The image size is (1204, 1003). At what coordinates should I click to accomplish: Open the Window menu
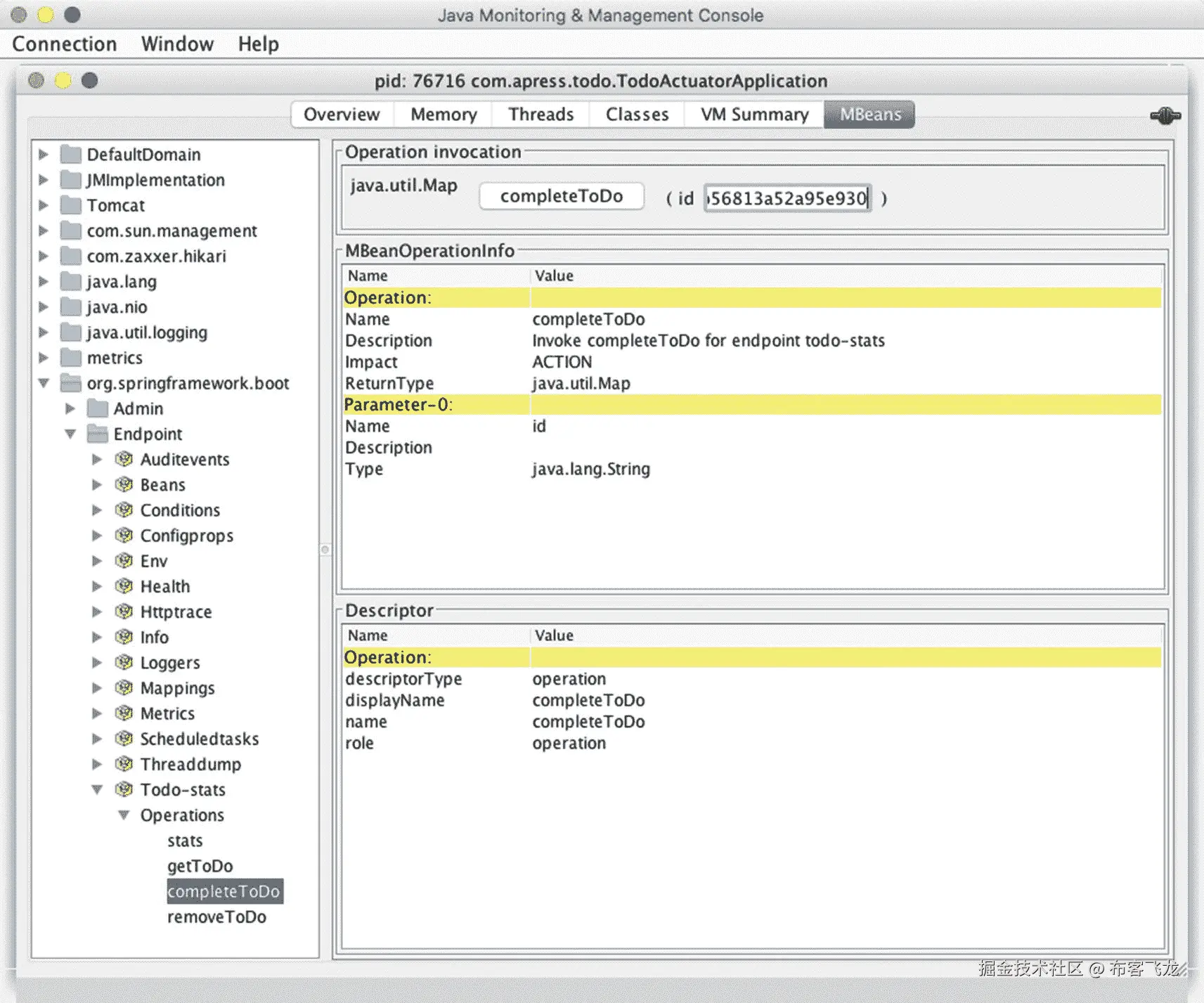(x=177, y=44)
